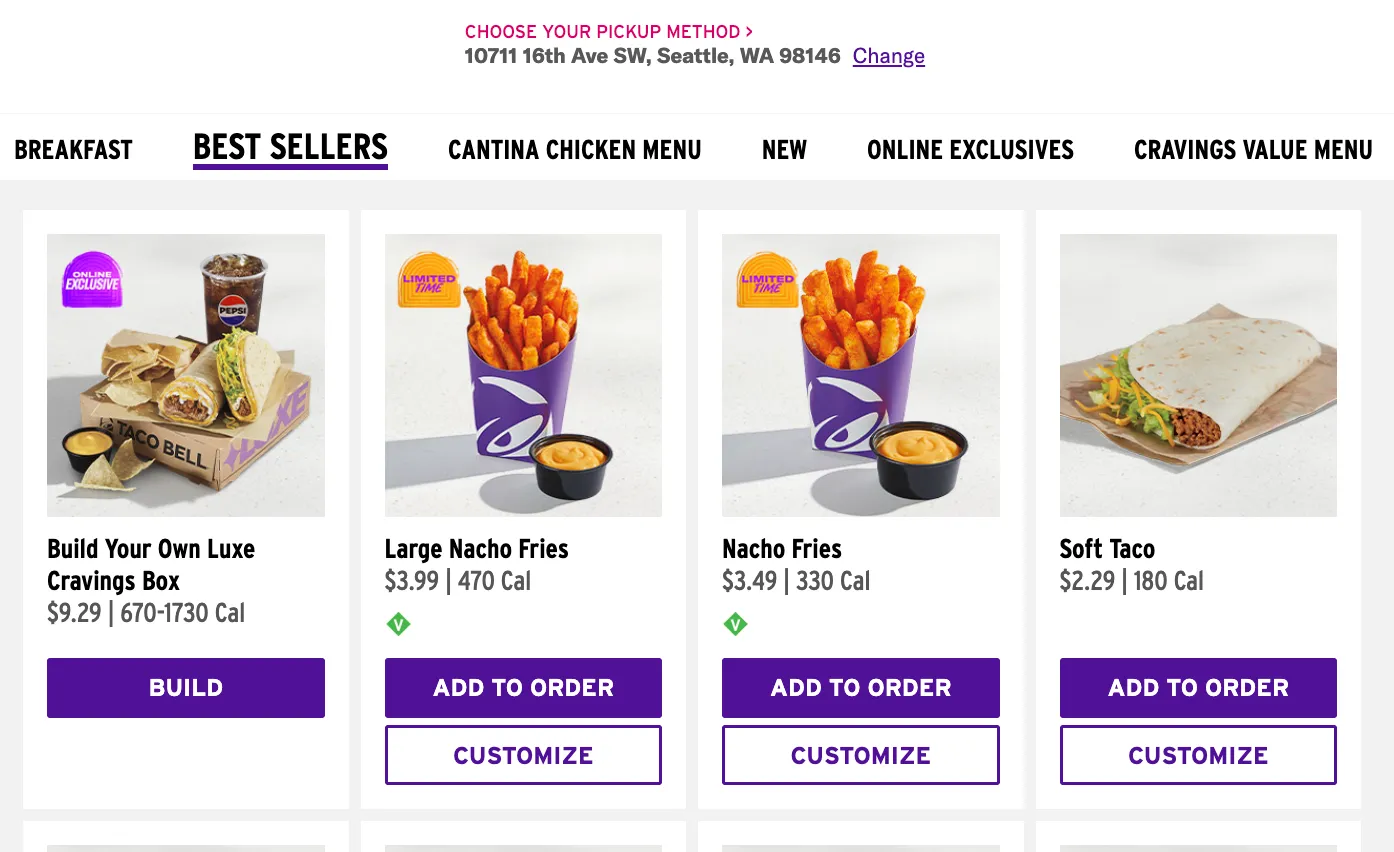Go to the Online Exclusives tab
The height and width of the screenshot is (852, 1394).
[x=970, y=150]
